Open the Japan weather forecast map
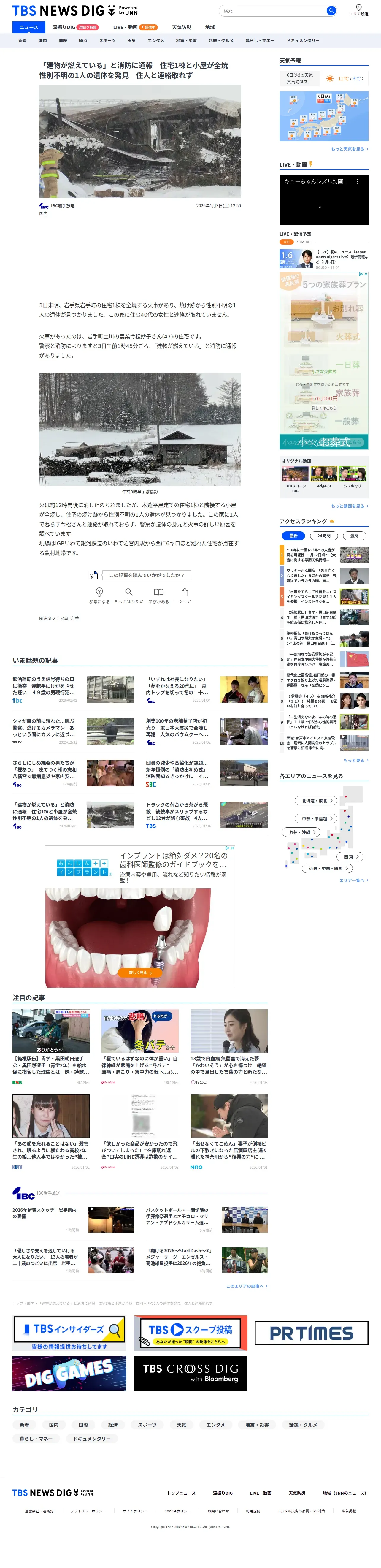This screenshot has height=1568, width=381. click(324, 116)
